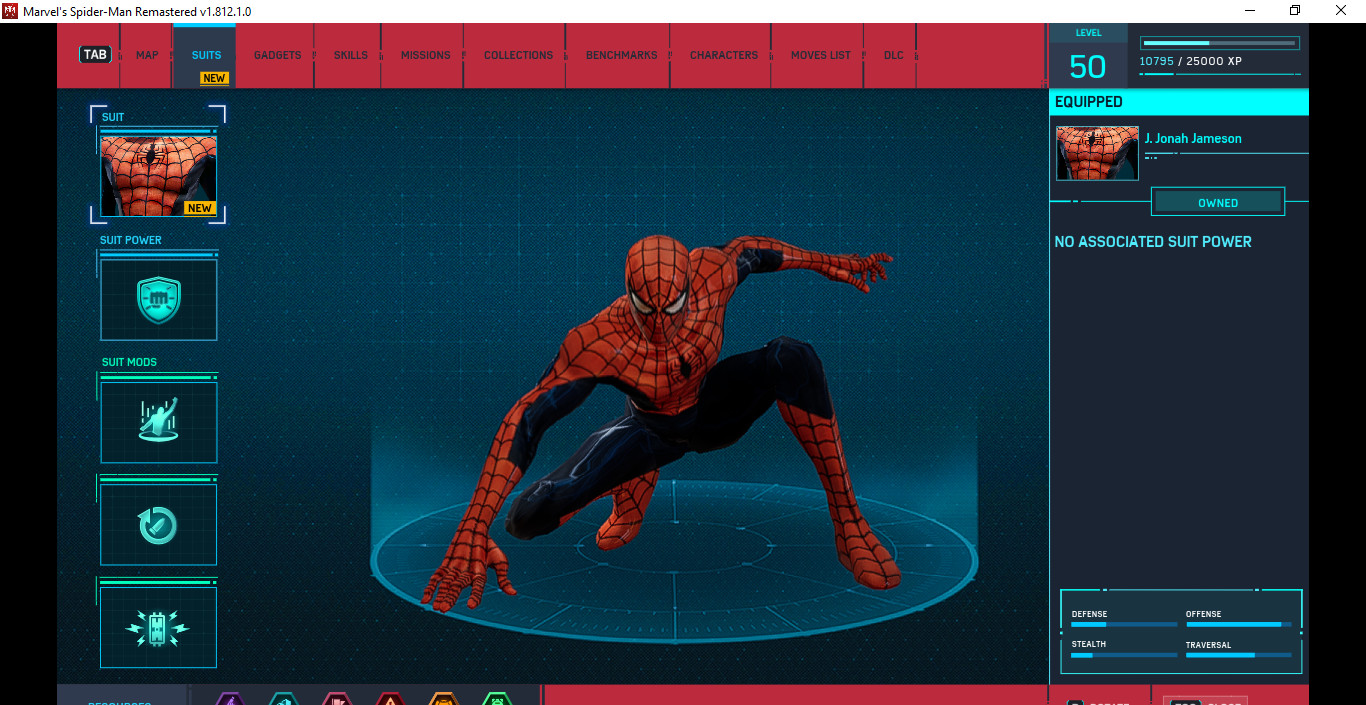
Task: Open the COLLECTIONS tab
Action: point(518,55)
